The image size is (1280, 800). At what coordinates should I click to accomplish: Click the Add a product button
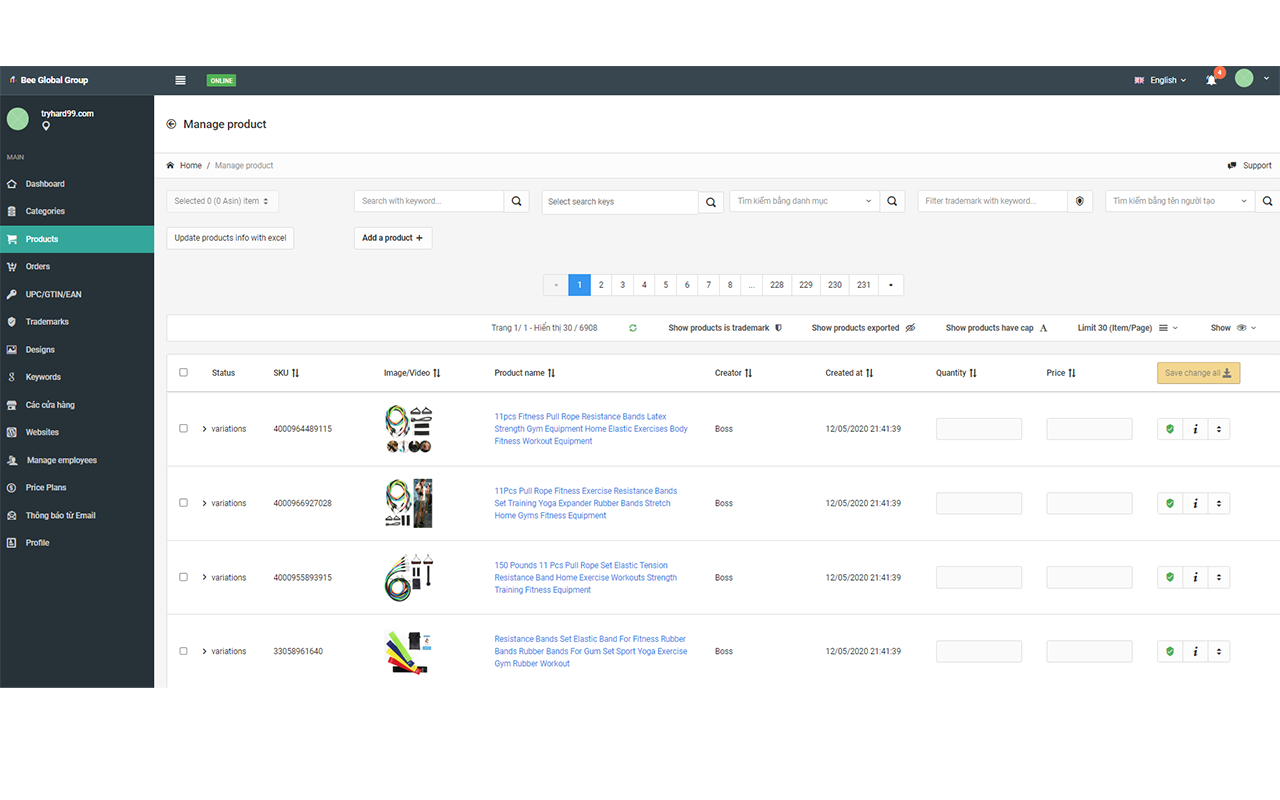pos(392,238)
